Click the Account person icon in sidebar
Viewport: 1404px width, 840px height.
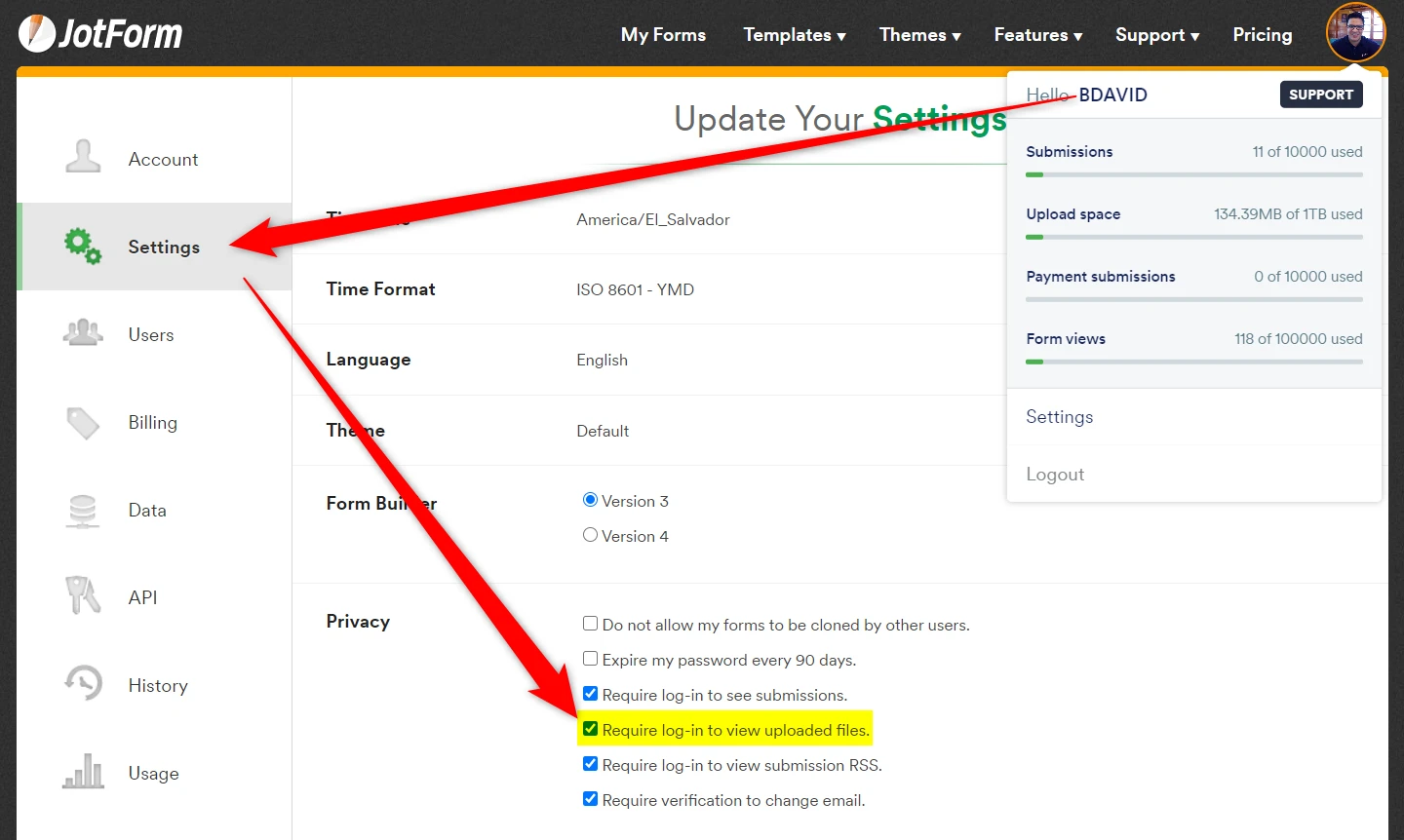(x=83, y=157)
